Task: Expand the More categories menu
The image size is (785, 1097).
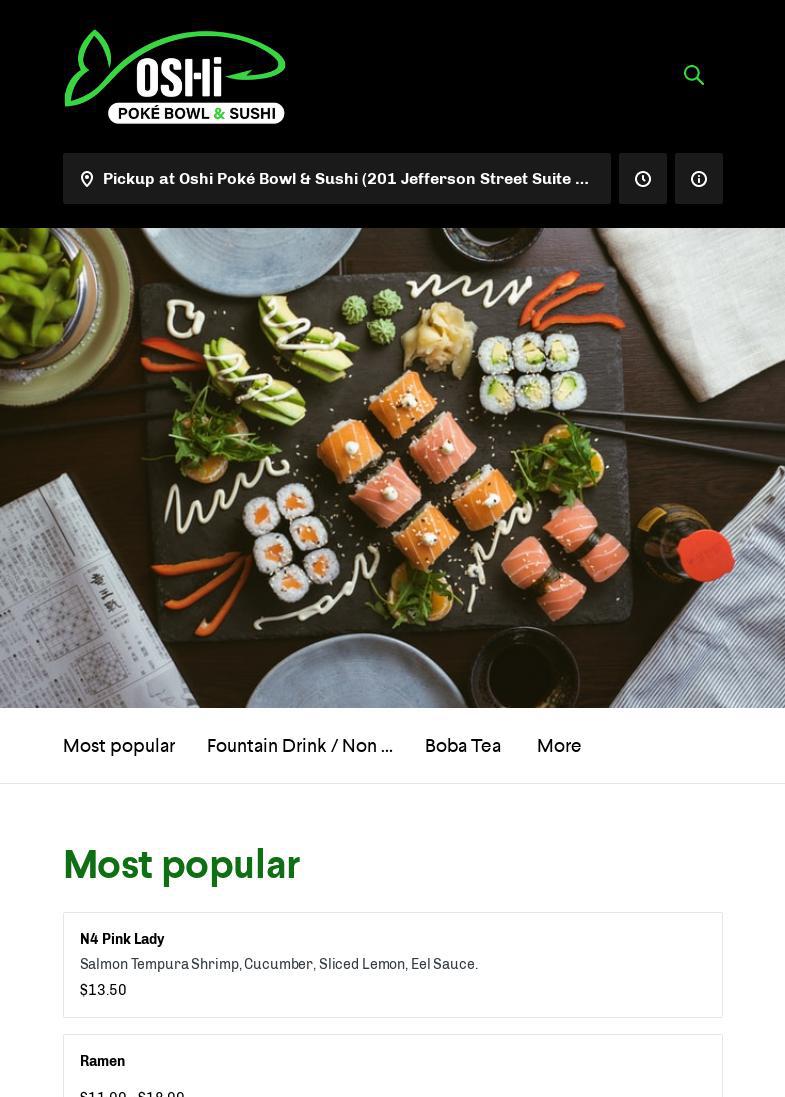Action: click(559, 746)
